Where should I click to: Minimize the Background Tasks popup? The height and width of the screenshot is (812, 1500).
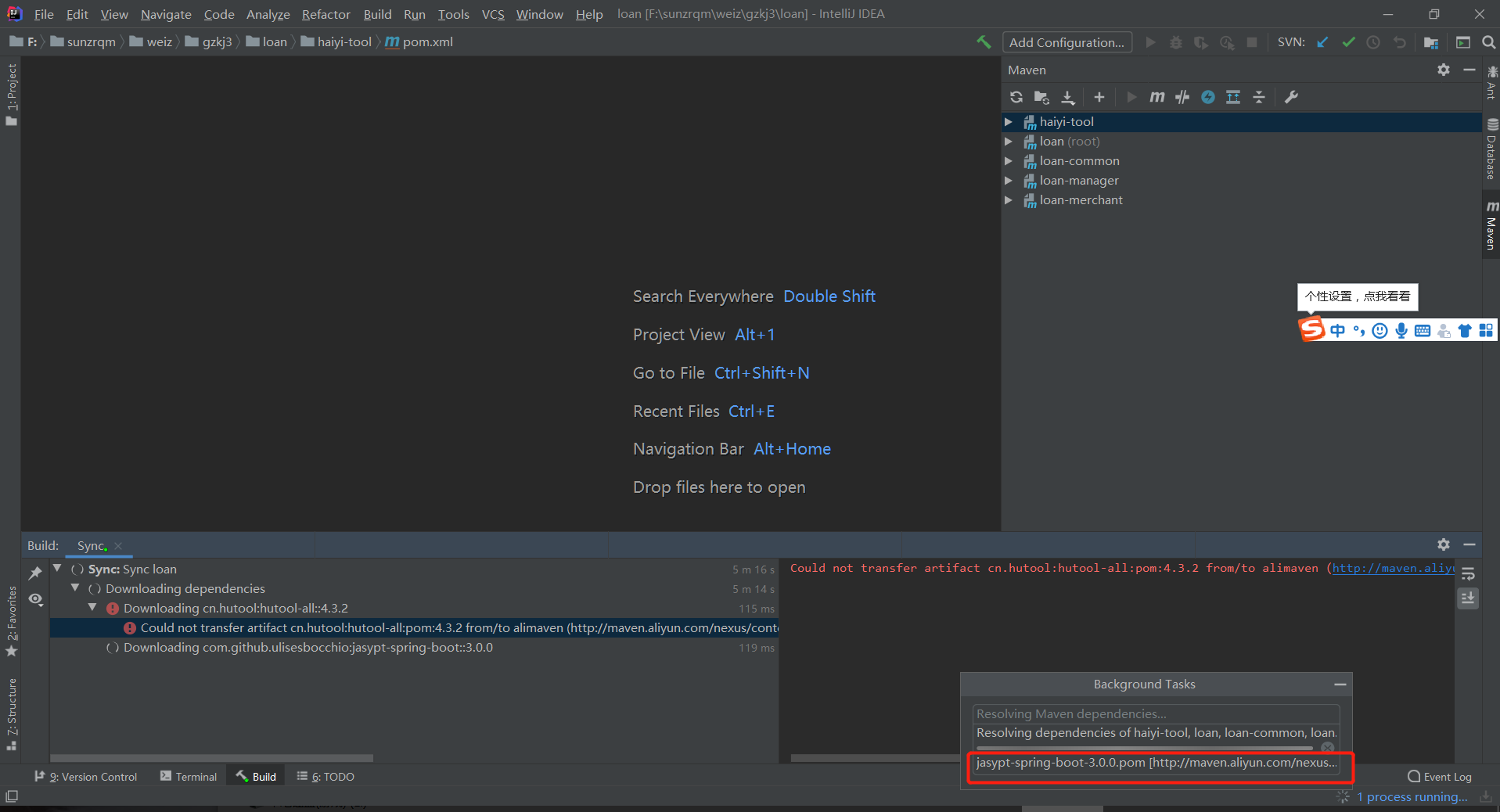coord(1340,684)
